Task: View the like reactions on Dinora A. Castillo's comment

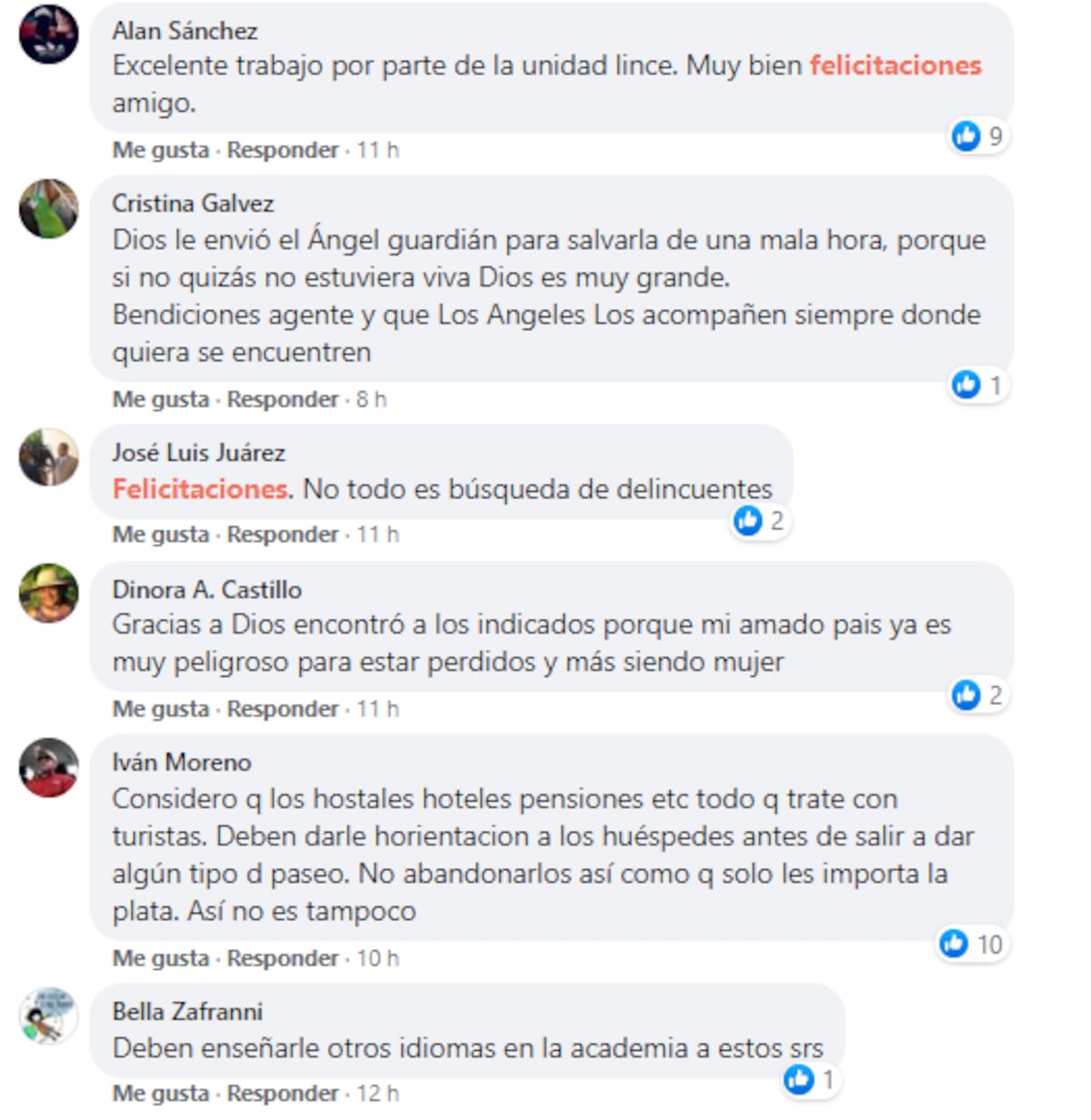Action: point(978,695)
